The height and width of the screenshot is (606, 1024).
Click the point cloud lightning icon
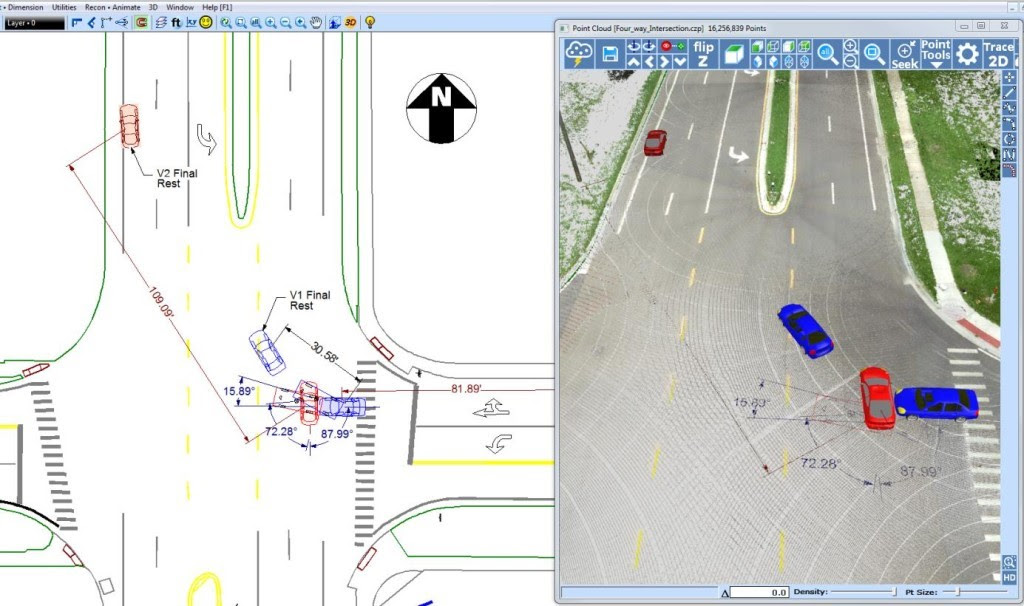pyautogui.click(x=579, y=53)
